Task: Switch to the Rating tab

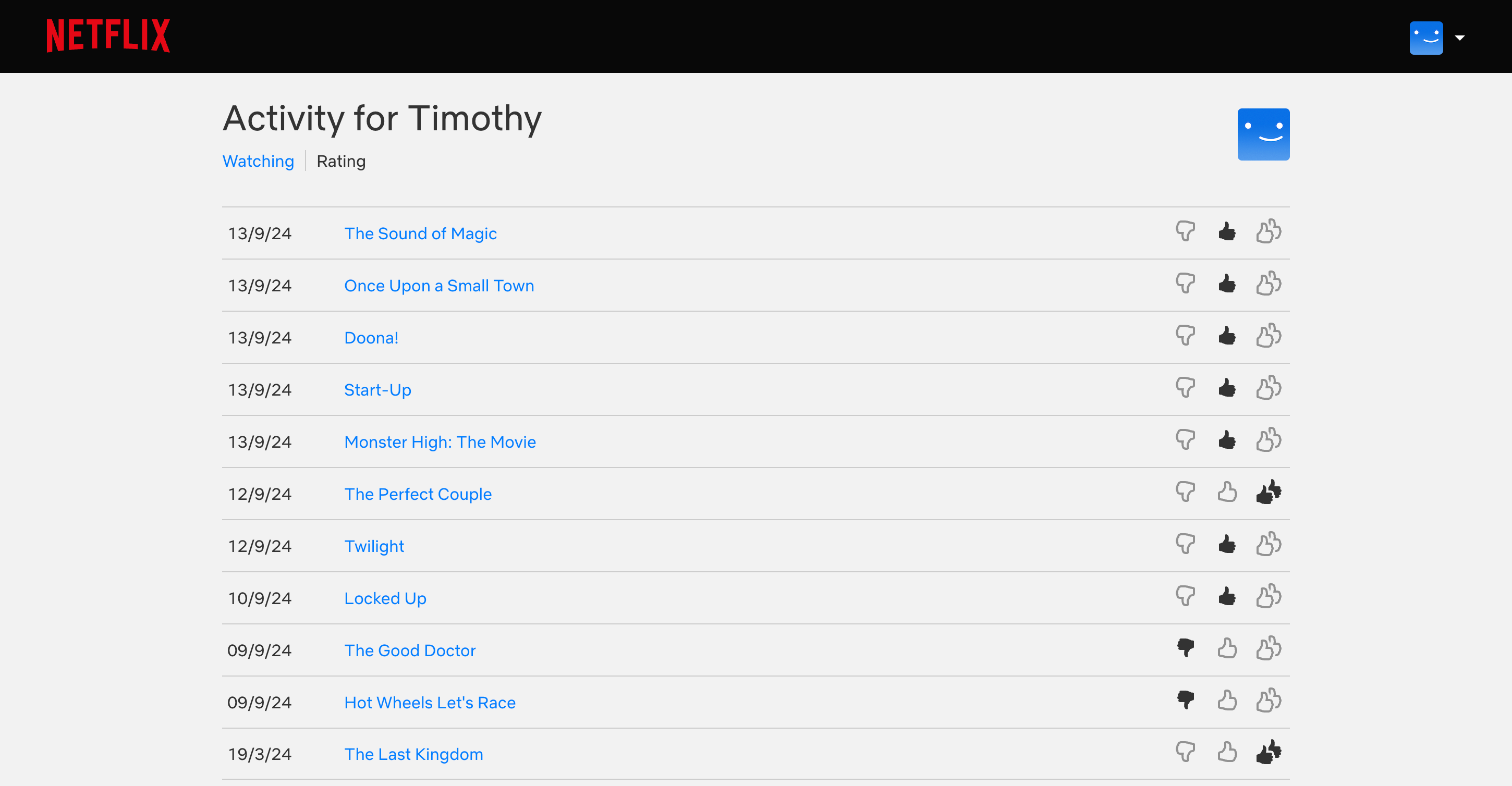Action: (340, 161)
